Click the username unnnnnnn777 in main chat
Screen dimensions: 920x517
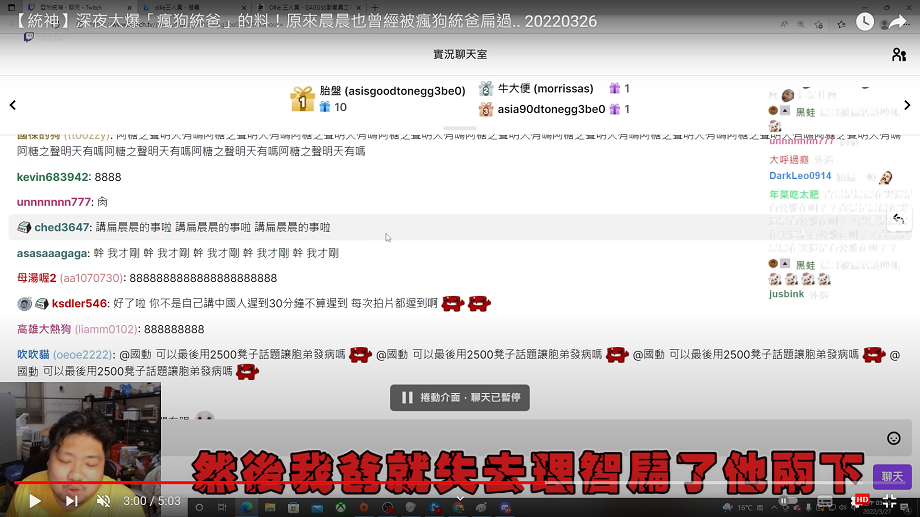[x=54, y=202]
